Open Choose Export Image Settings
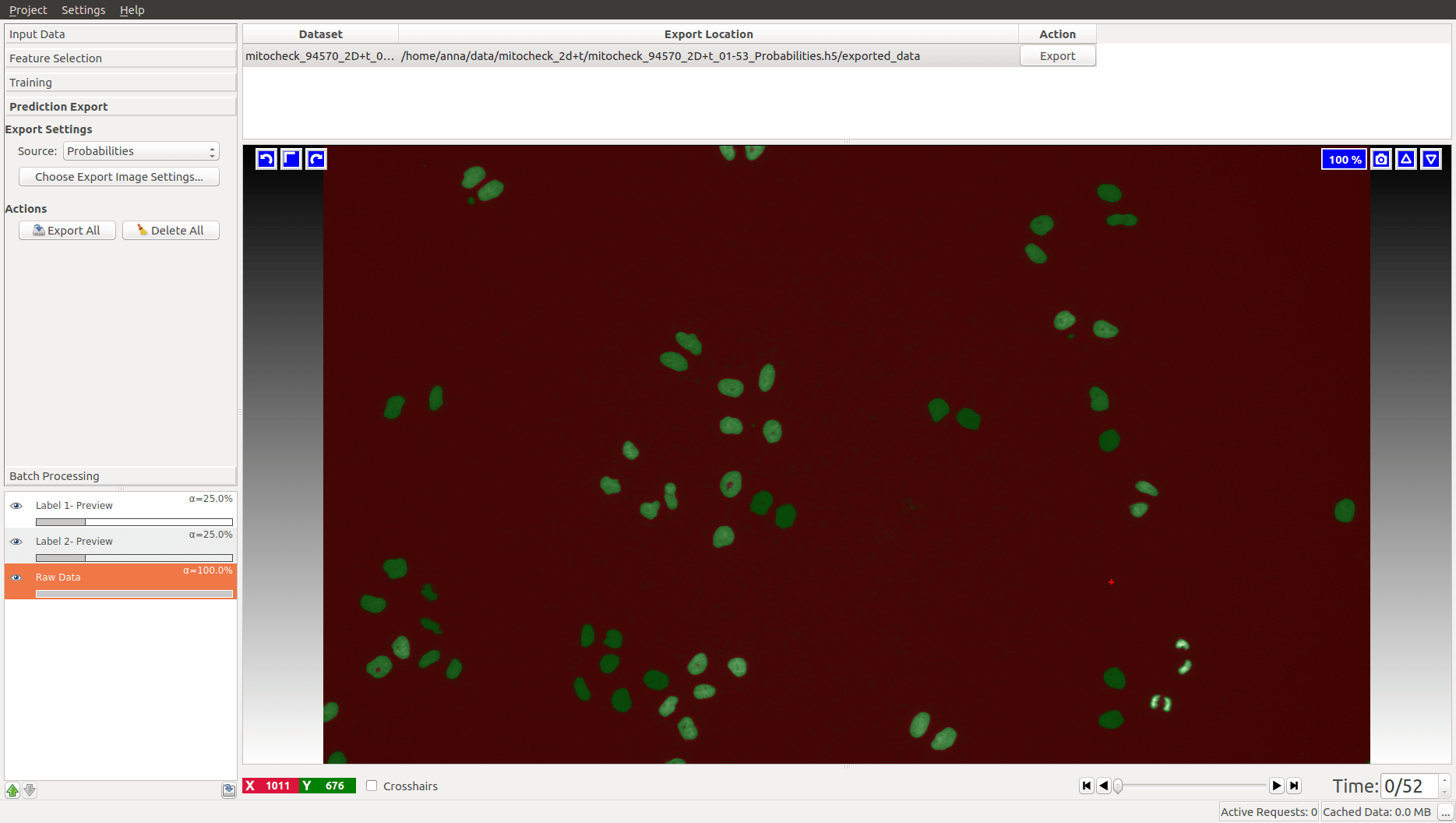This screenshot has height=823, width=1456. pos(118,176)
